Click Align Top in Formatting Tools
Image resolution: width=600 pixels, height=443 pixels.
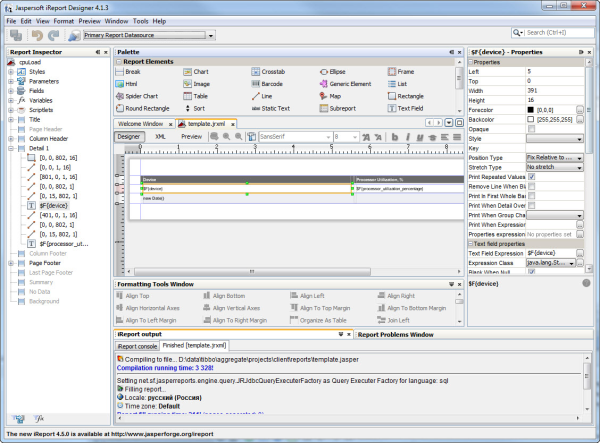click(x=133, y=296)
